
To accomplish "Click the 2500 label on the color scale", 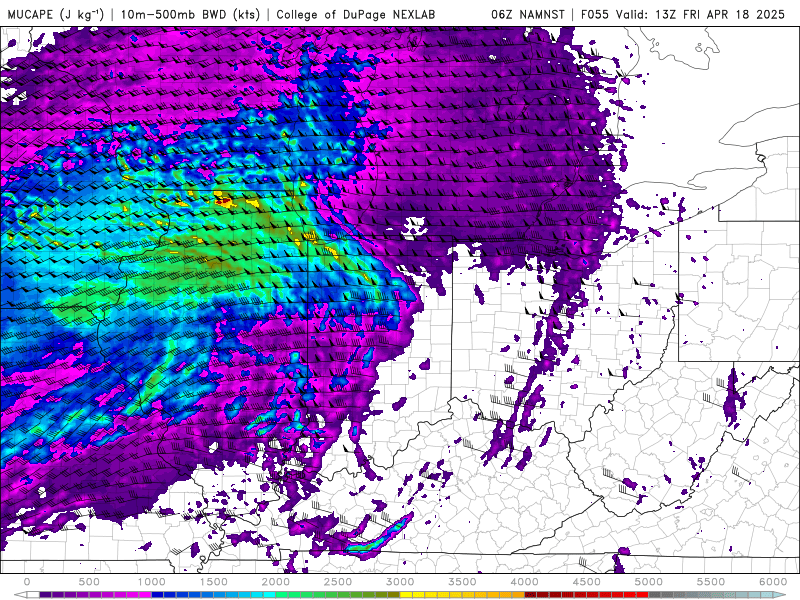I will point(338,582).
